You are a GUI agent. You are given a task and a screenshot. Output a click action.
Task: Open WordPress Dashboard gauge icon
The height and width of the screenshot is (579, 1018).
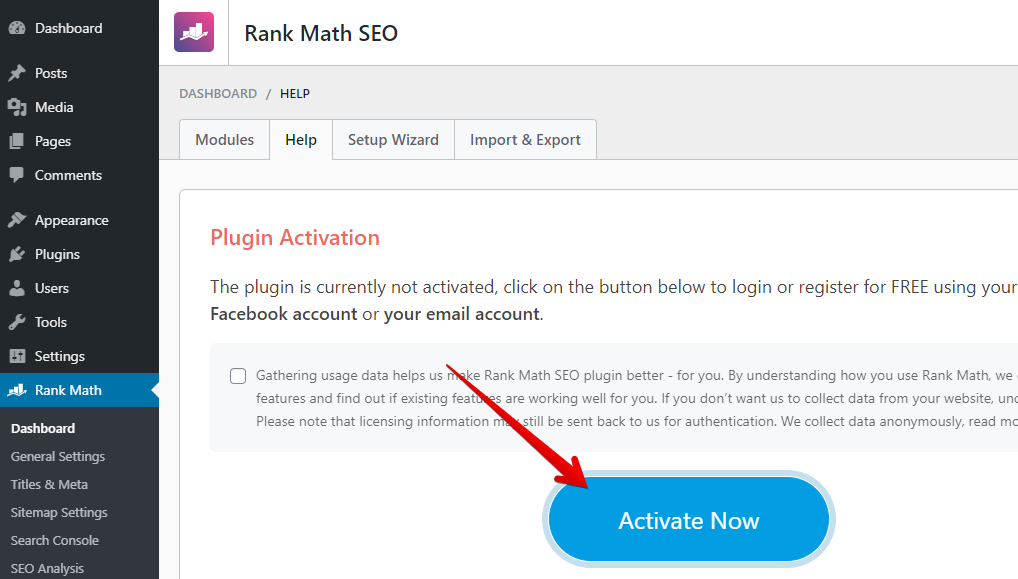click(17, 28)
